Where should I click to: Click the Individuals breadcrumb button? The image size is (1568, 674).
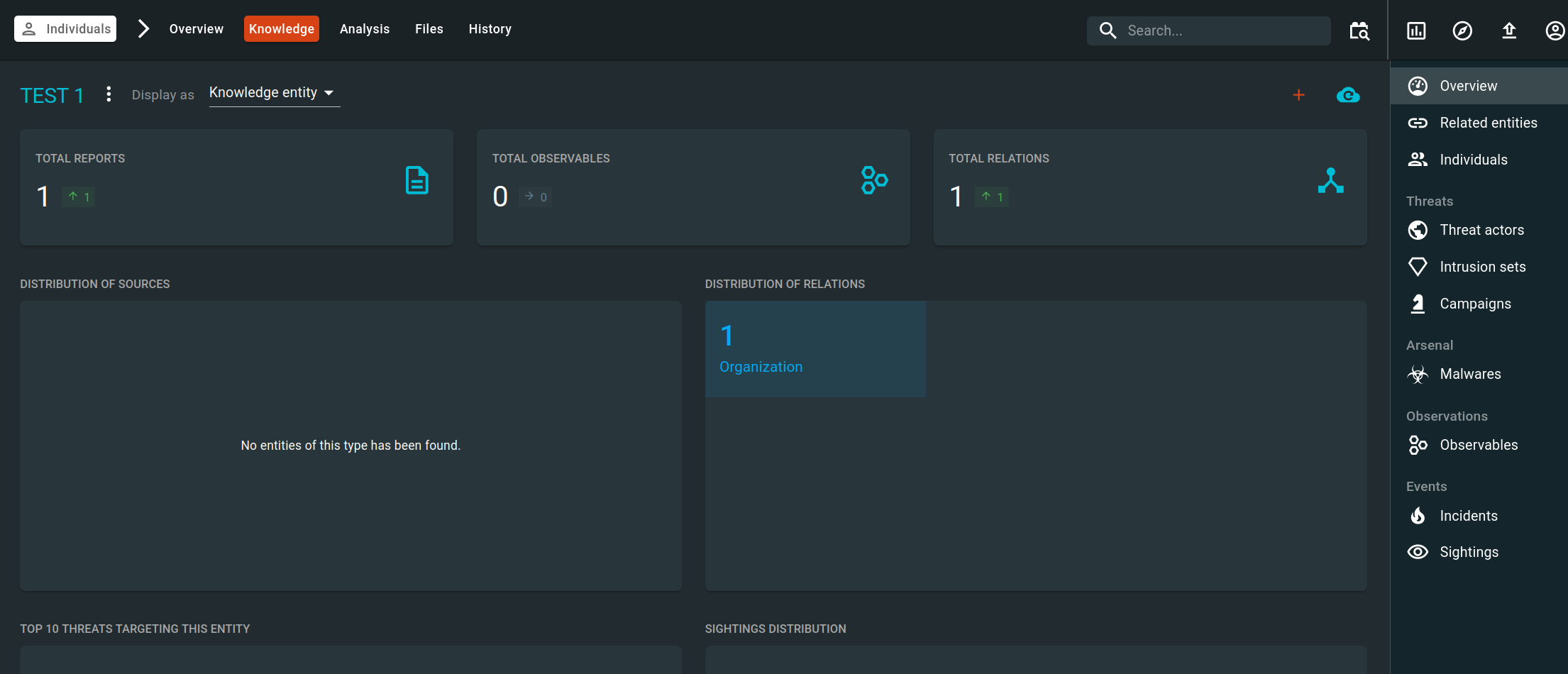point(65,29)
